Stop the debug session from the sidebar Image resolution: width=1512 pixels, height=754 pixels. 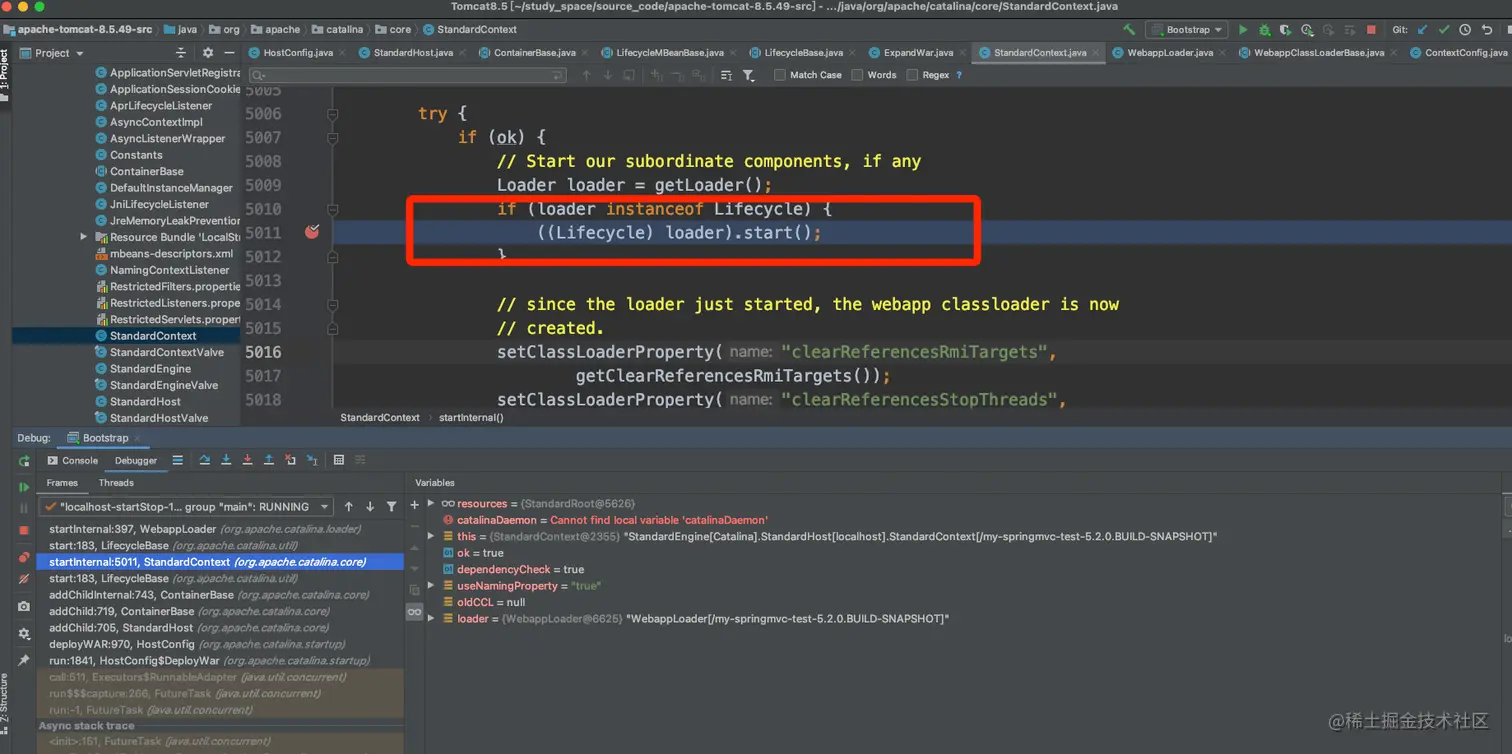[x=24, y=530]
